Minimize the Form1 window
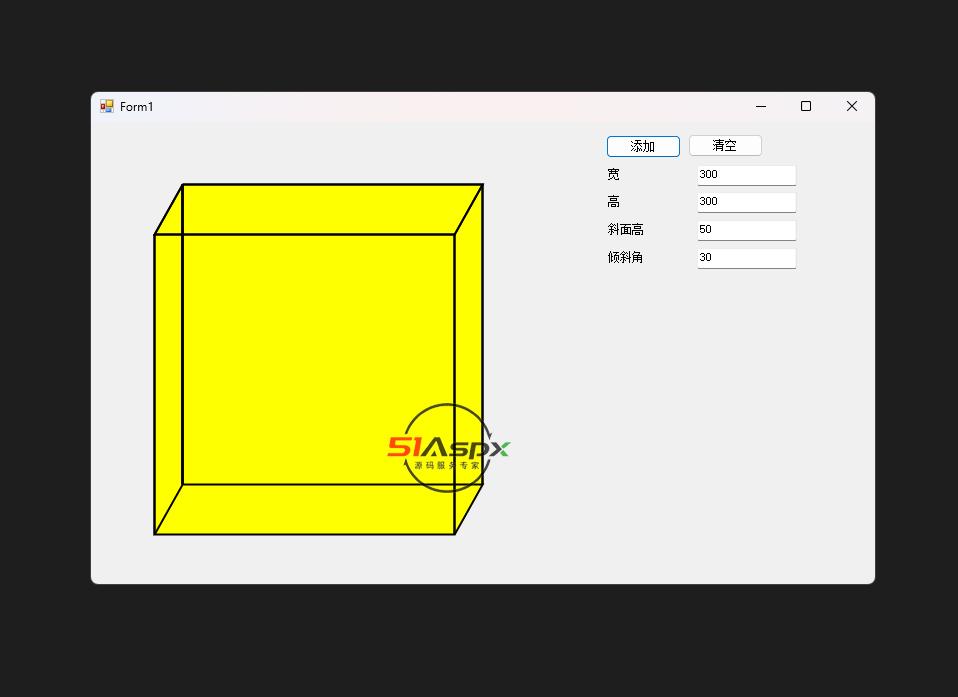This screenshot has height=697, width=958. (761, 106)
